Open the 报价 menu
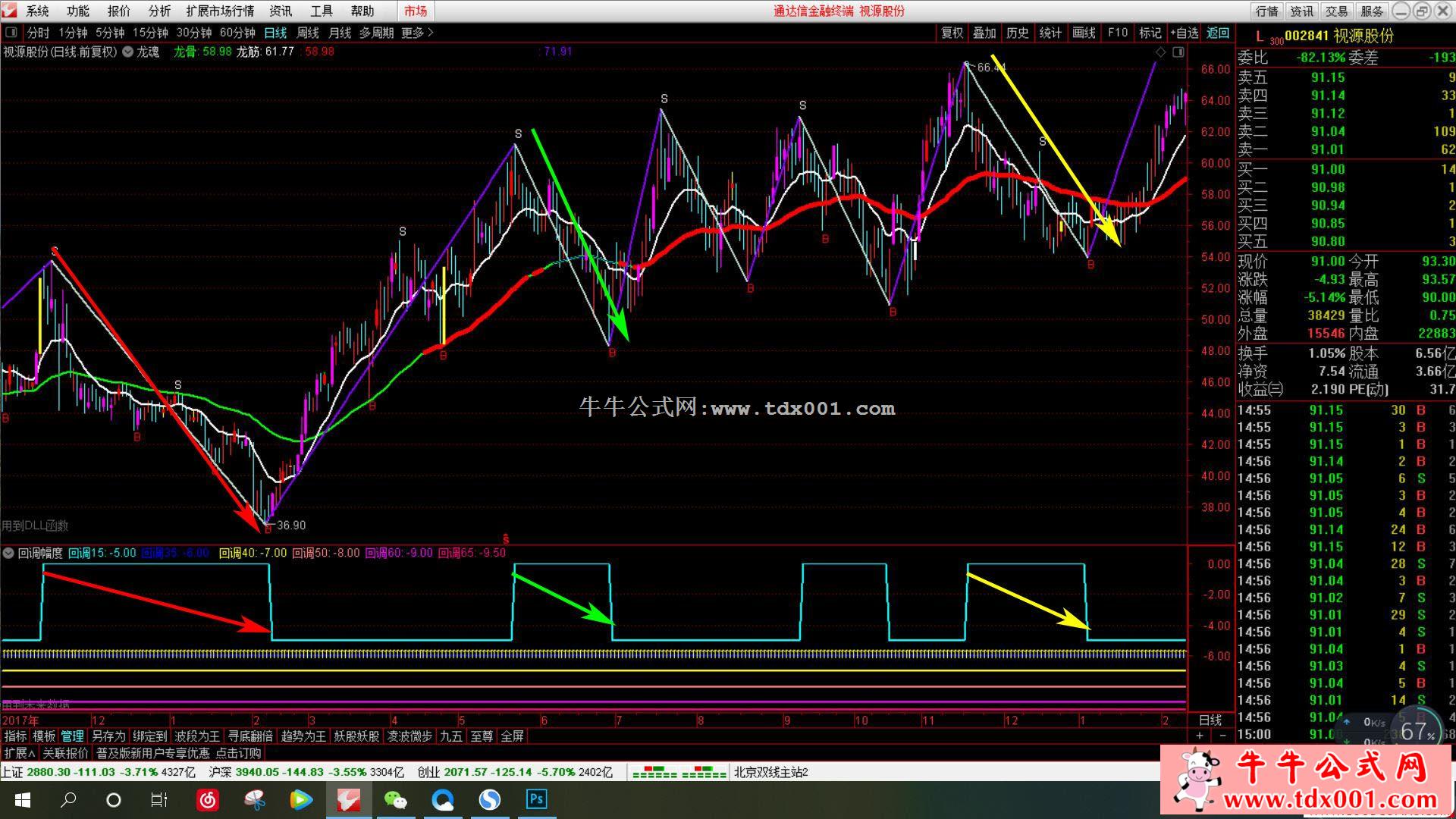The image size is (1456, 819). pos(118,11)
